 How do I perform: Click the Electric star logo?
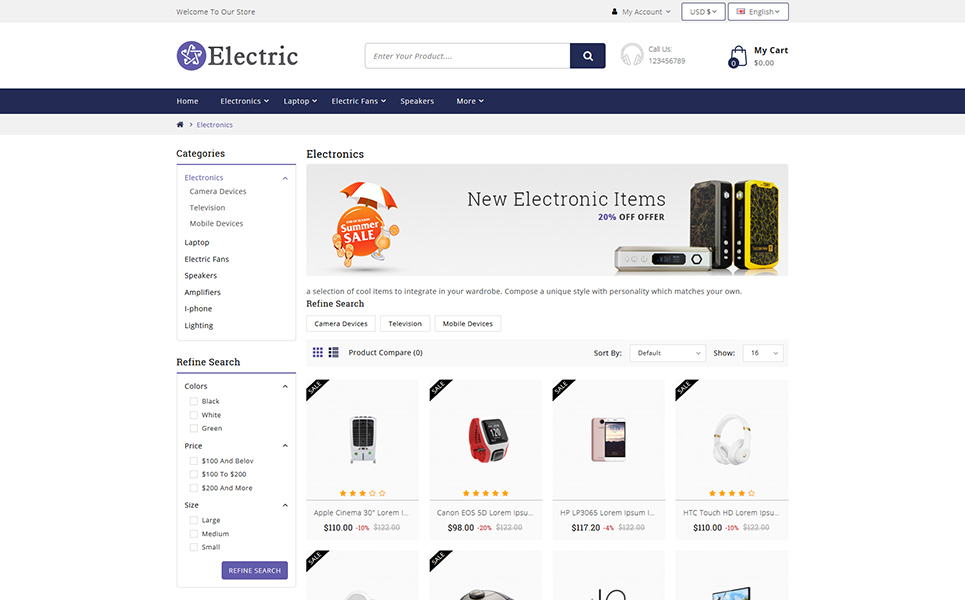[191, 56]
